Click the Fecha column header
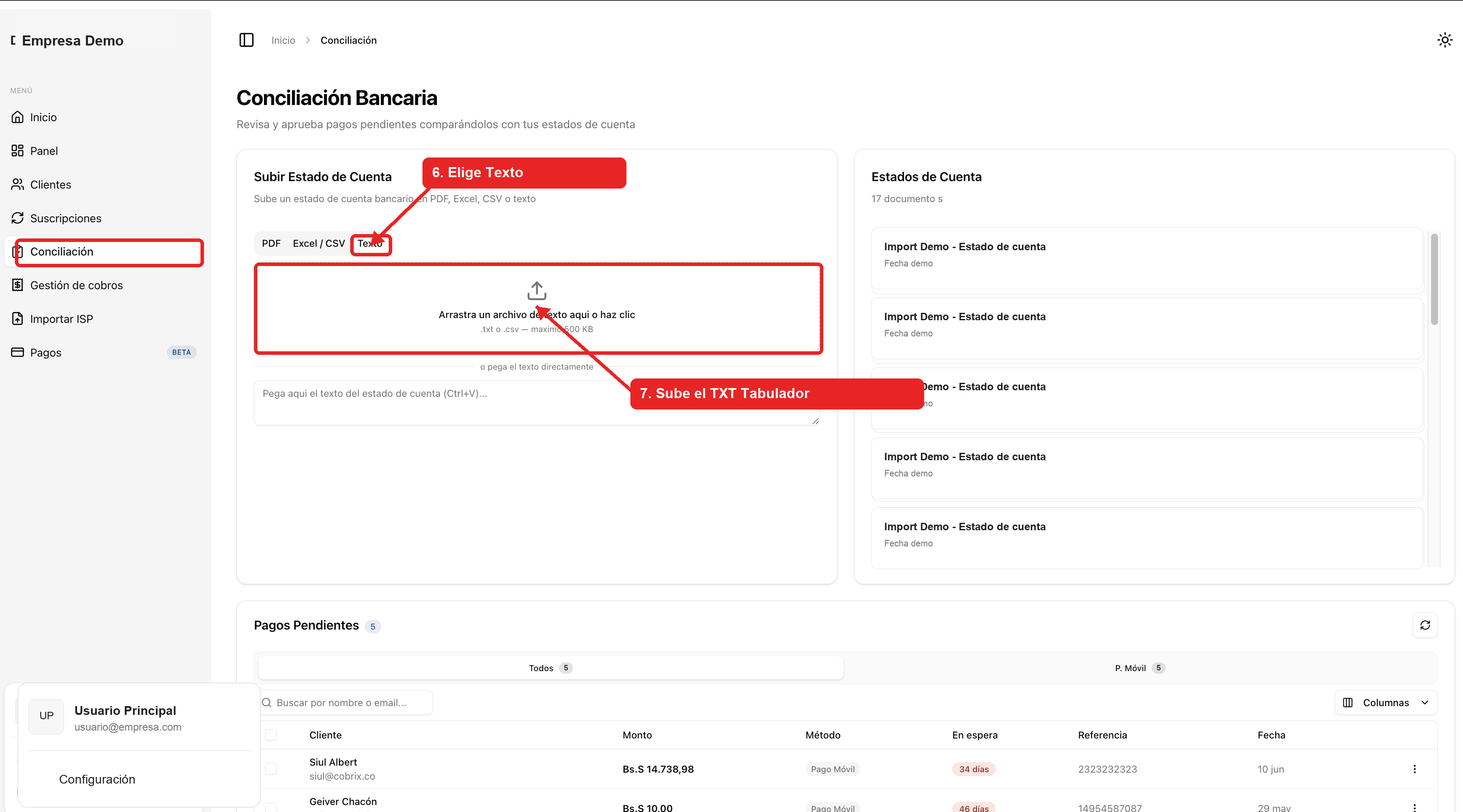 point(1271,735)
